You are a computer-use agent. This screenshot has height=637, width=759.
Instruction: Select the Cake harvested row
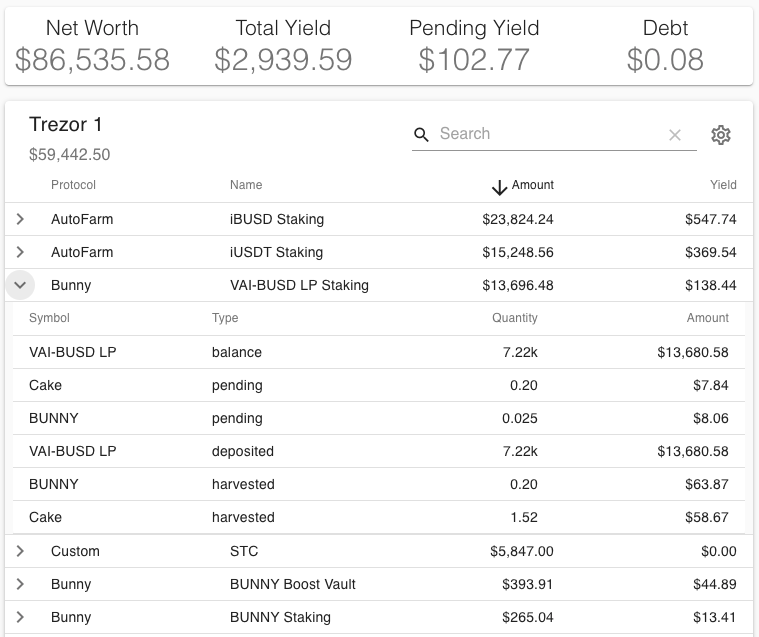click(x=379, y=517)
